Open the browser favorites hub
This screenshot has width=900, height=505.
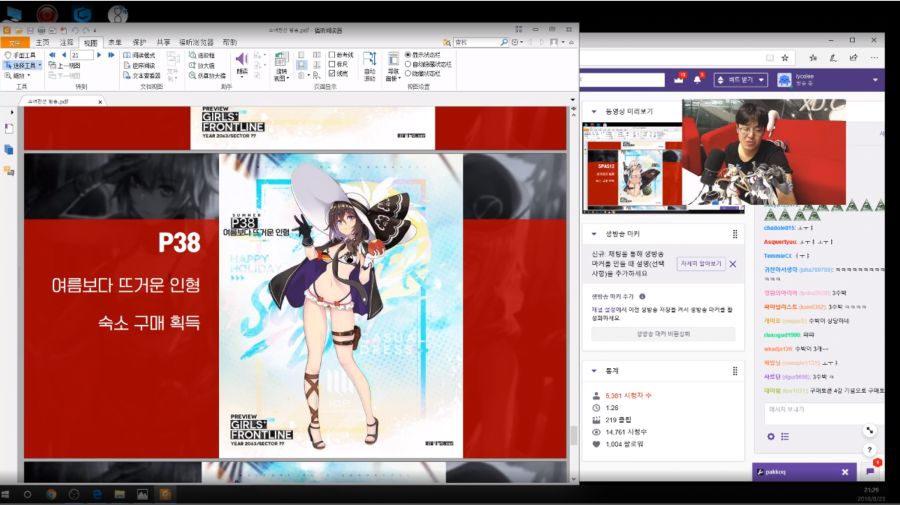pos(813,57)
